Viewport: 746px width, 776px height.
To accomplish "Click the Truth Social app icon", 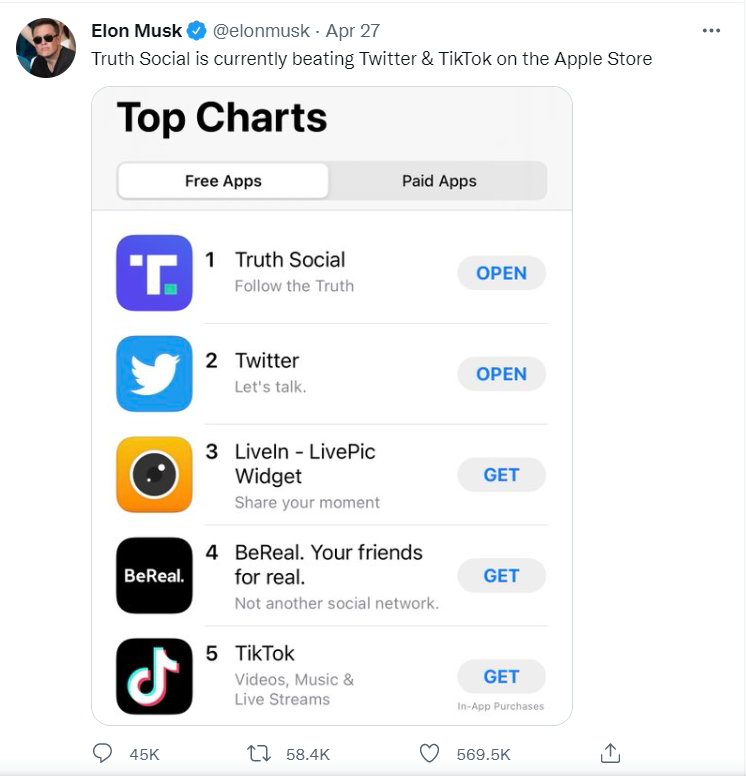I will point(154,273).
